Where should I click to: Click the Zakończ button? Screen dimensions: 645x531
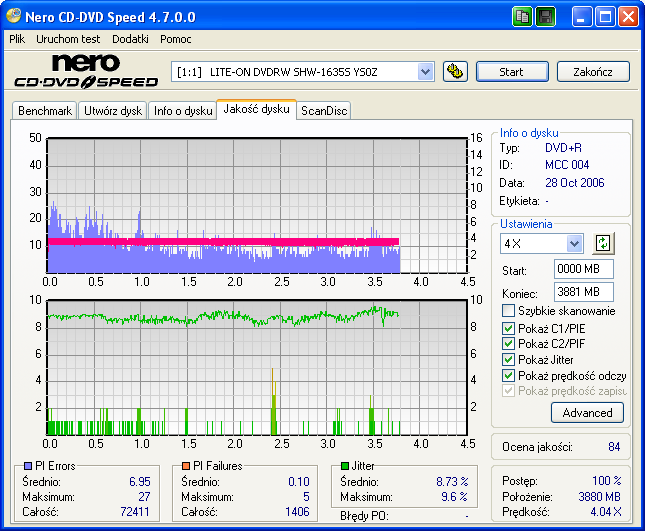pos(593,72)
